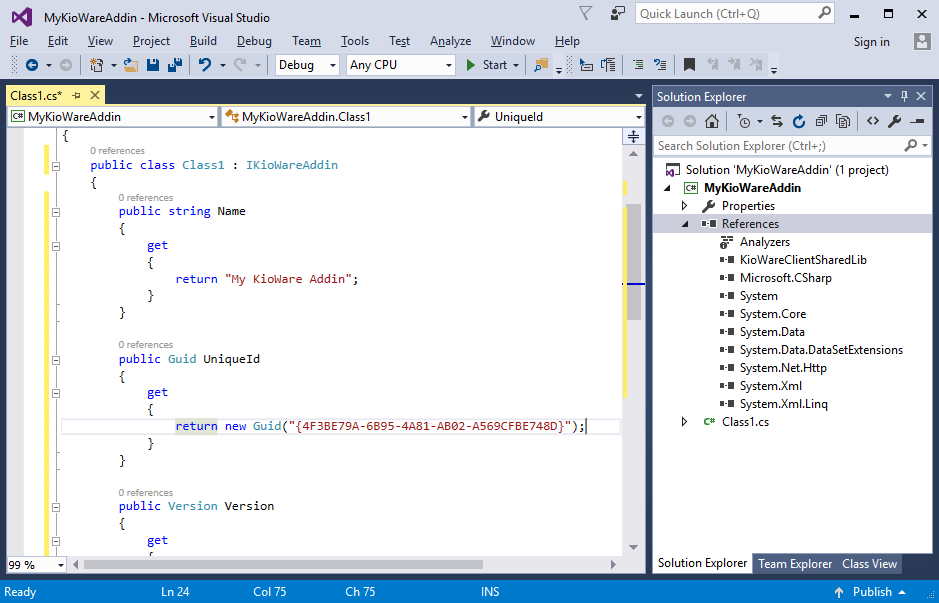The image size is (939, 603).
Task: Open the Analyze menu
Action: 450,41
